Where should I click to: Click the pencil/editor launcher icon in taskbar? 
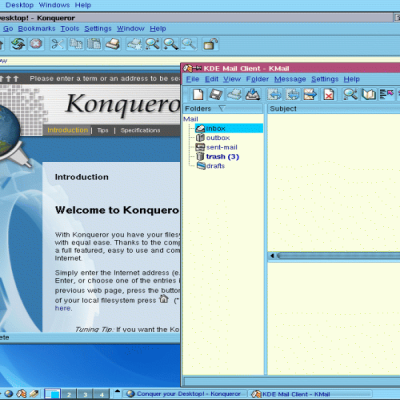point(34,394)
